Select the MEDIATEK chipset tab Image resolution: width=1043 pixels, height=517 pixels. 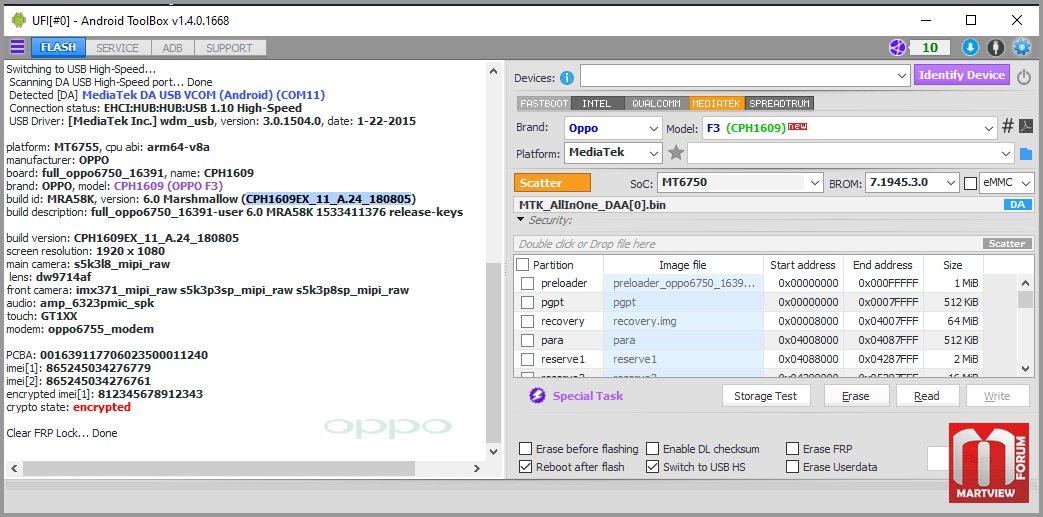[x=716, y=104]
